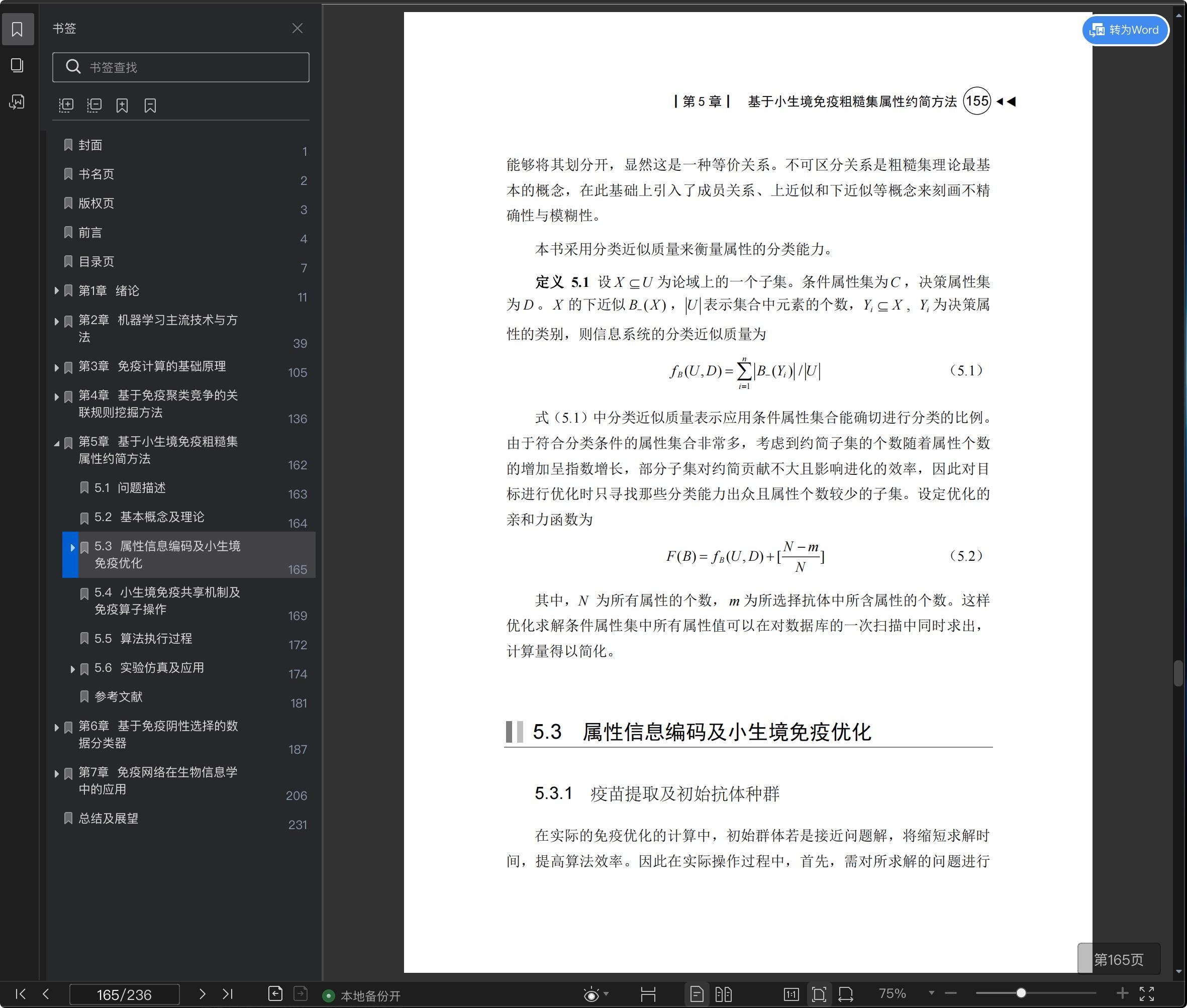Image resolution: width=1187 pixels, height=1008 pixels.
Task: Go to the first page
Action: pyautogui.click(x=21, y=994)
